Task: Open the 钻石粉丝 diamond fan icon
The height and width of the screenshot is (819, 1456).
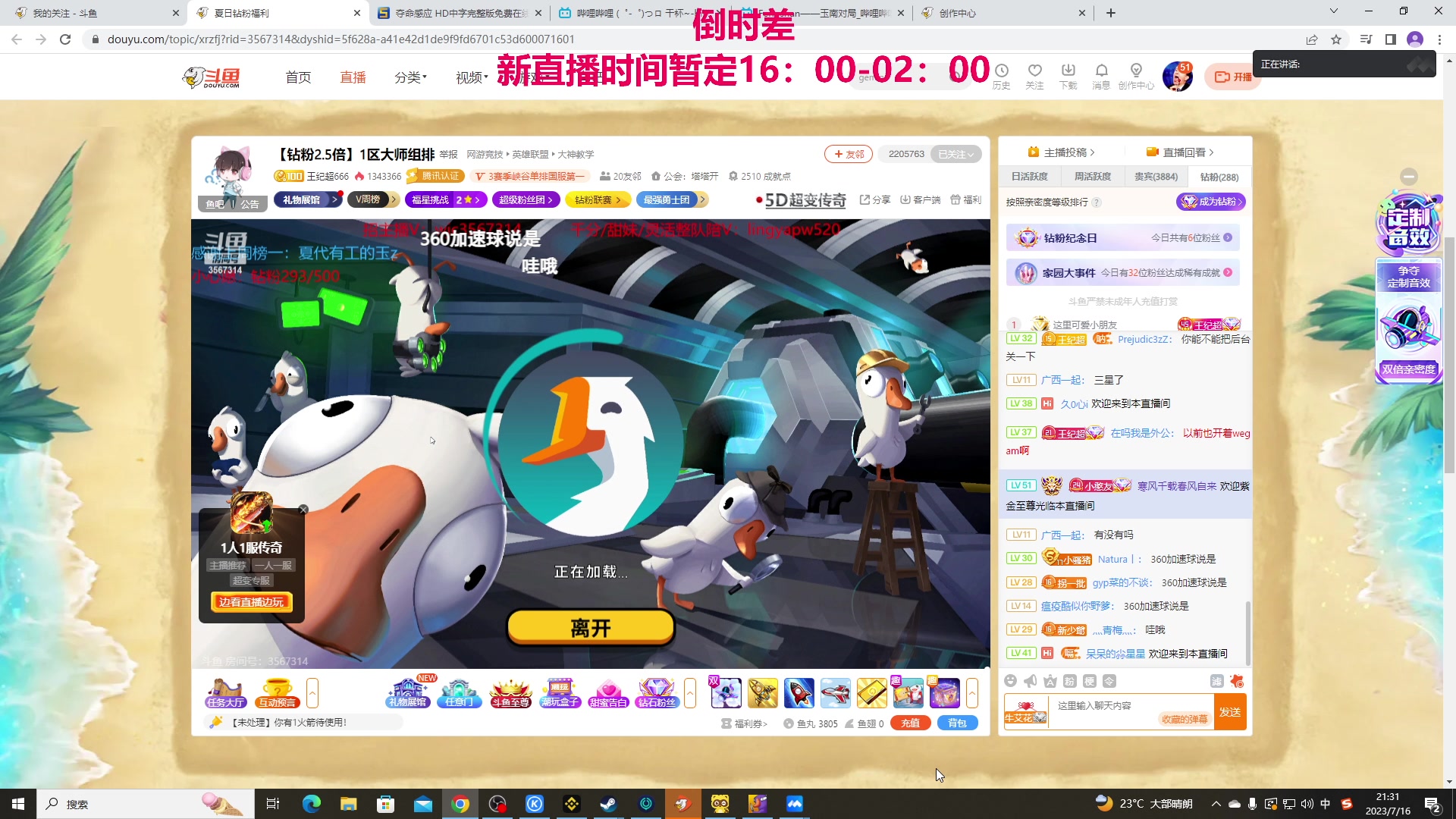Action: coord(657,692)
